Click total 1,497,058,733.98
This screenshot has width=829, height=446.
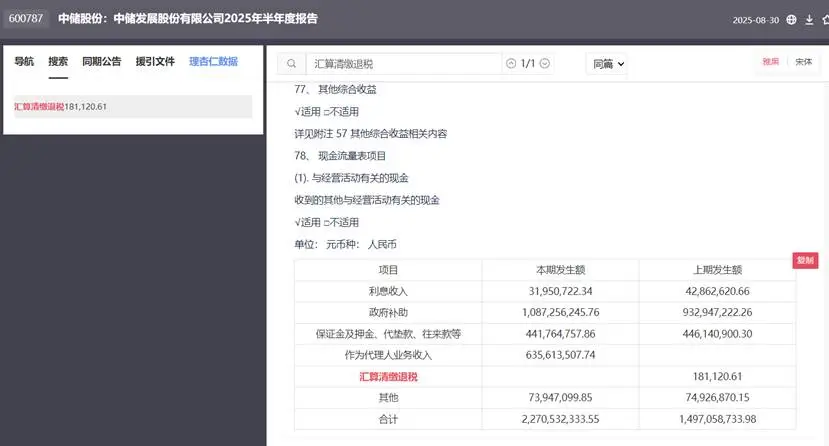[x=717, y=419]
